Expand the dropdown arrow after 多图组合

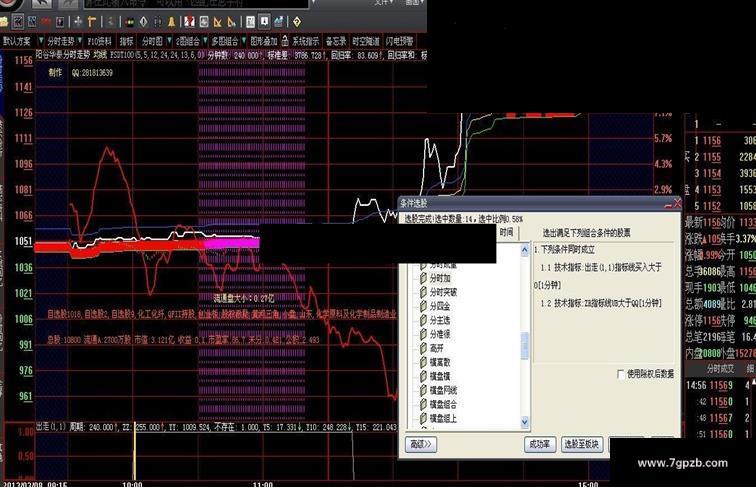244,41
